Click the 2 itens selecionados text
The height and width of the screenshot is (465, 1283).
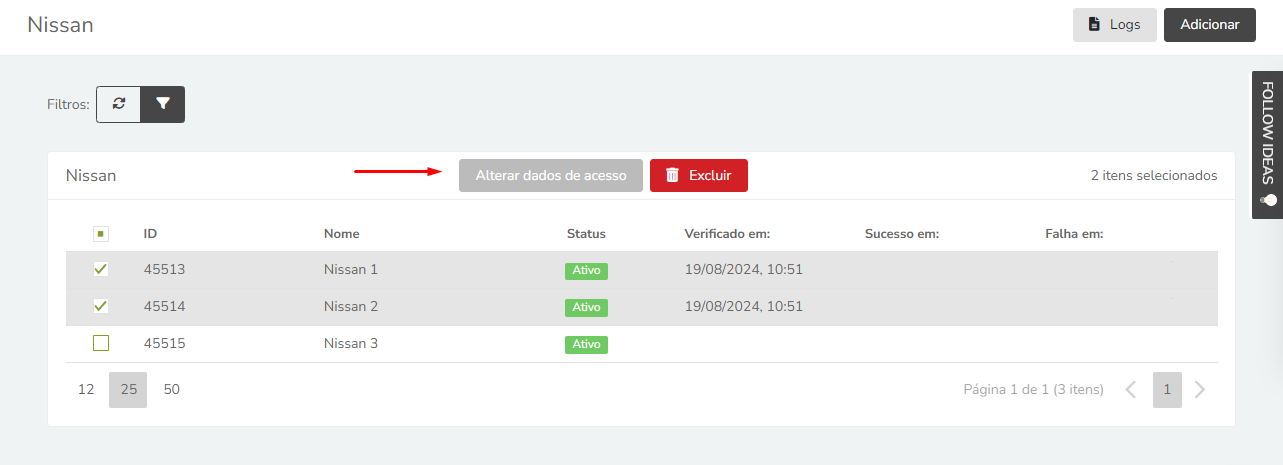point(1154,175)
